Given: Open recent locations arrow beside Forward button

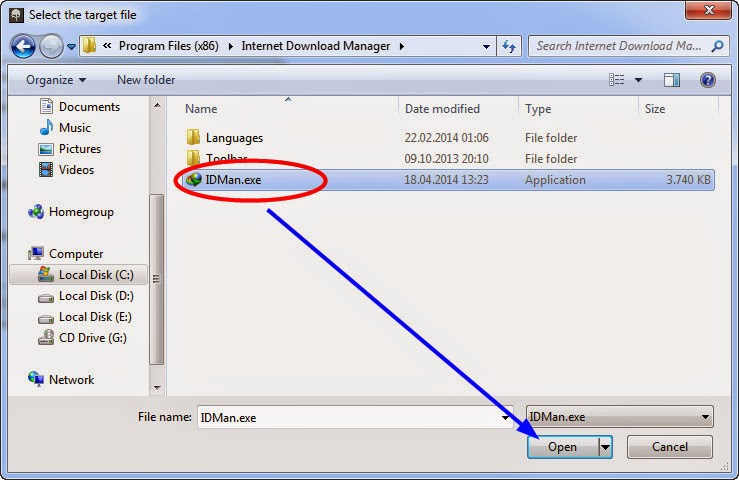Looking at the screenshot, I should [71, 47].
